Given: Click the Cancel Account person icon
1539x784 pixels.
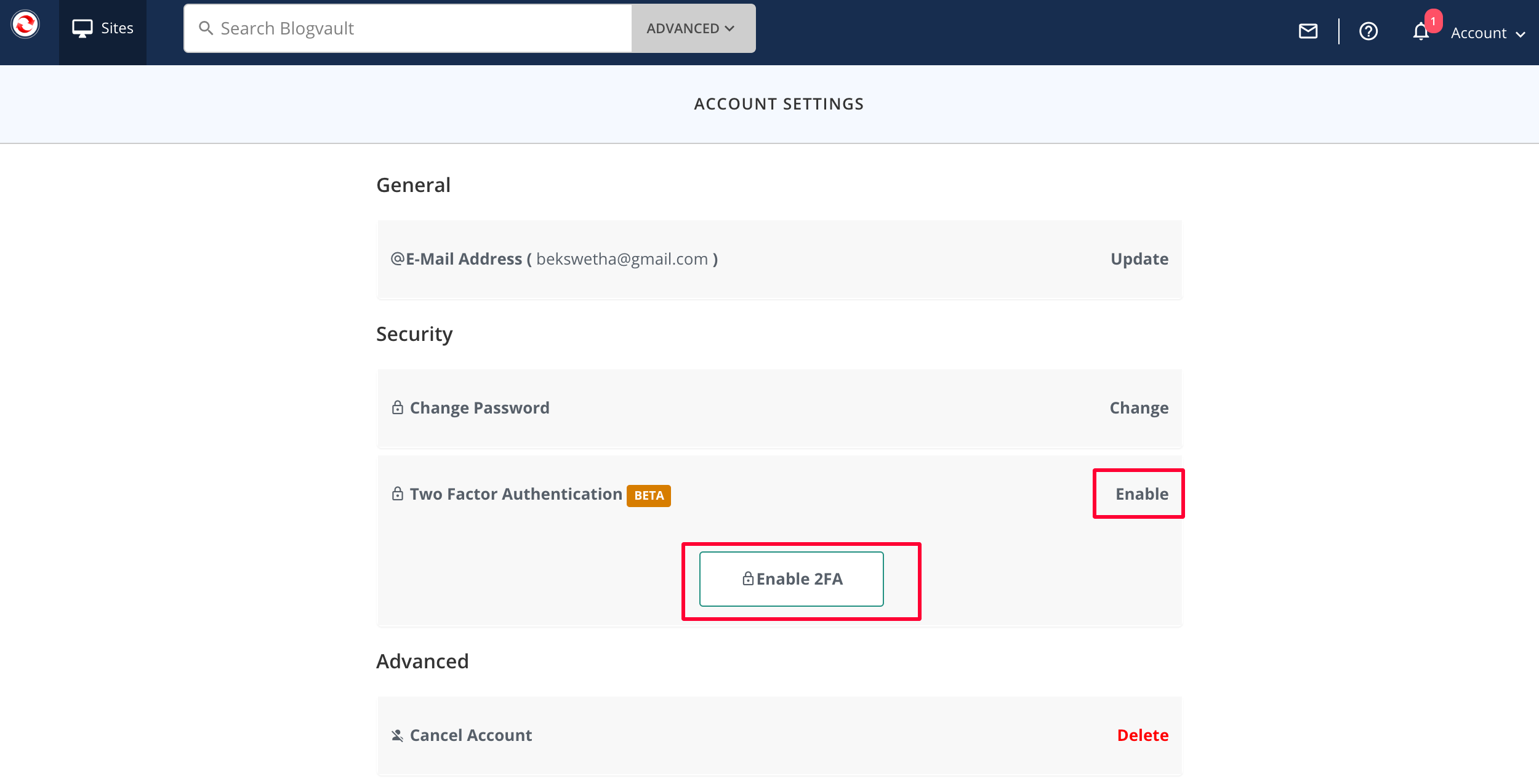Looking at the screenshot, I should coord(398,735).
